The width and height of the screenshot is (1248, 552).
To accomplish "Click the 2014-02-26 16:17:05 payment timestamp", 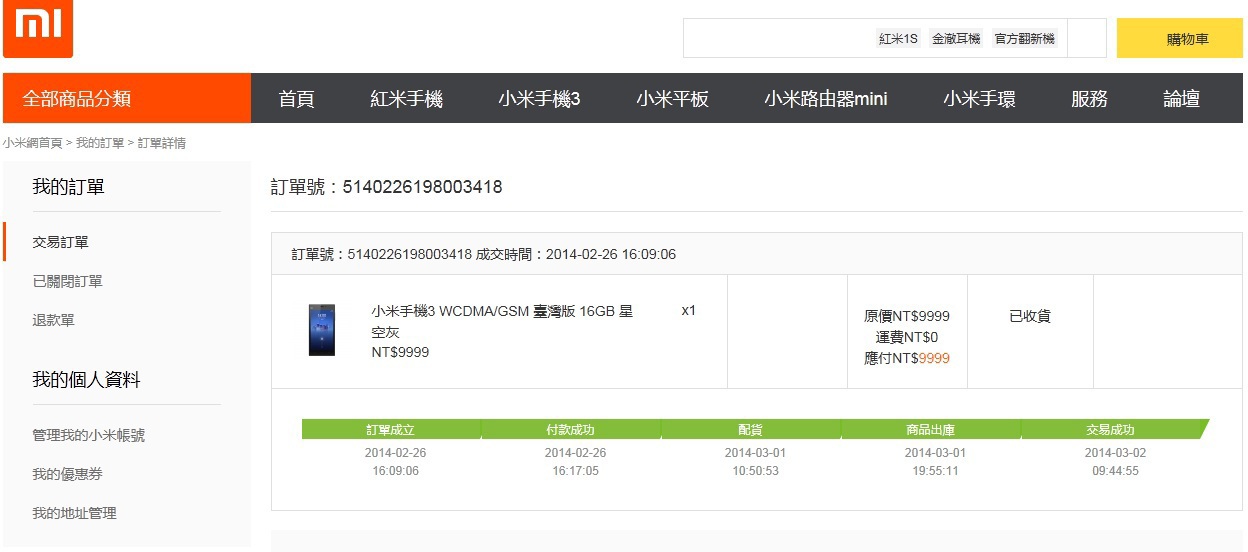I will (x=575, y=461).
